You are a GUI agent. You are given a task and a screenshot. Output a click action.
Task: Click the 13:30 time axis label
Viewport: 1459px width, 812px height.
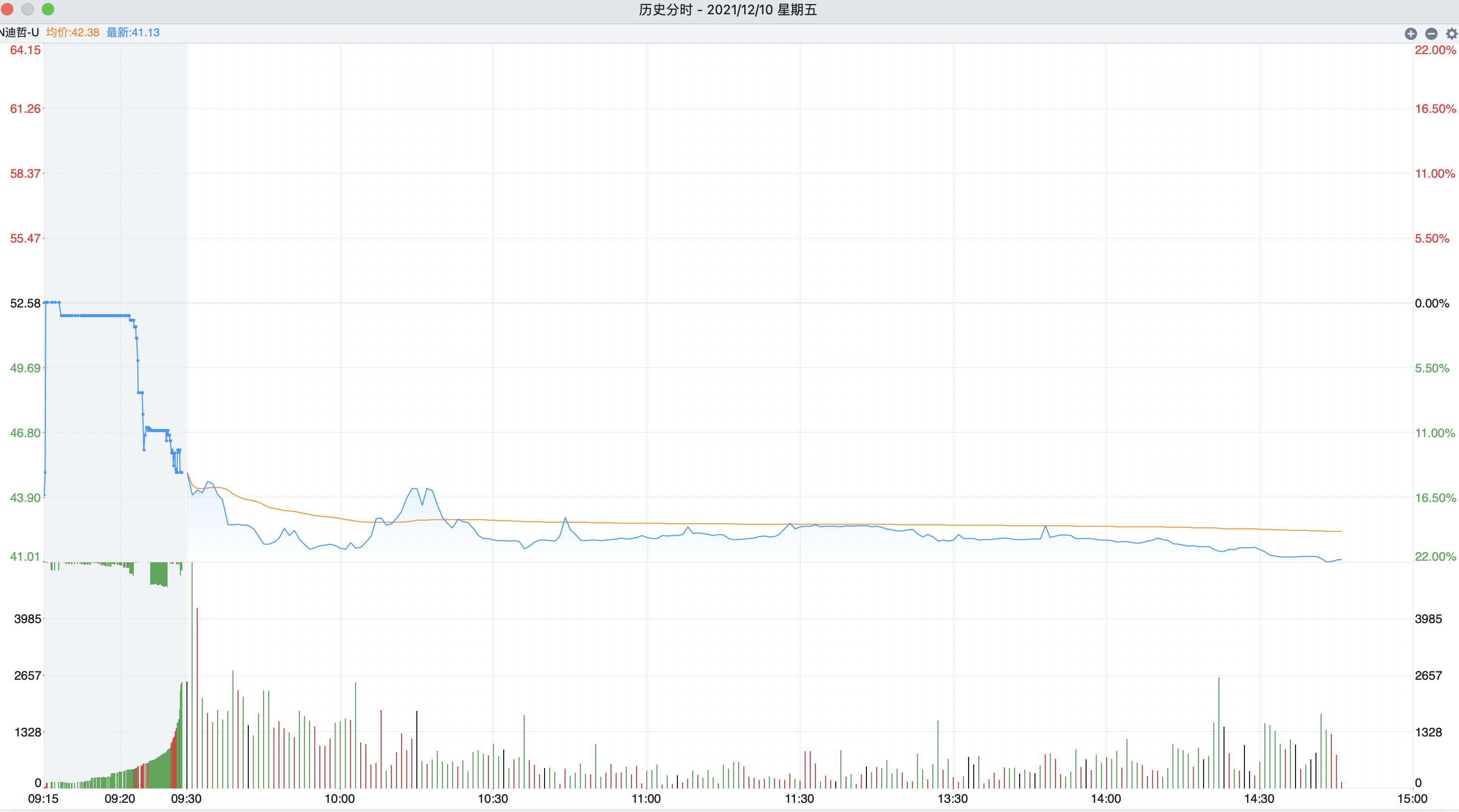pos(953,799)
